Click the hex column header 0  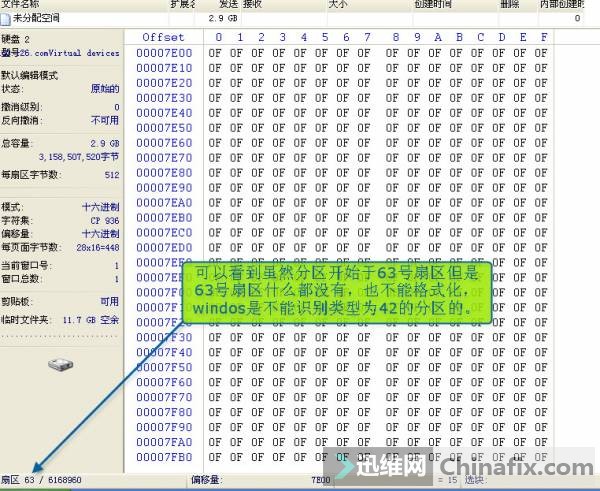[218, 37]
